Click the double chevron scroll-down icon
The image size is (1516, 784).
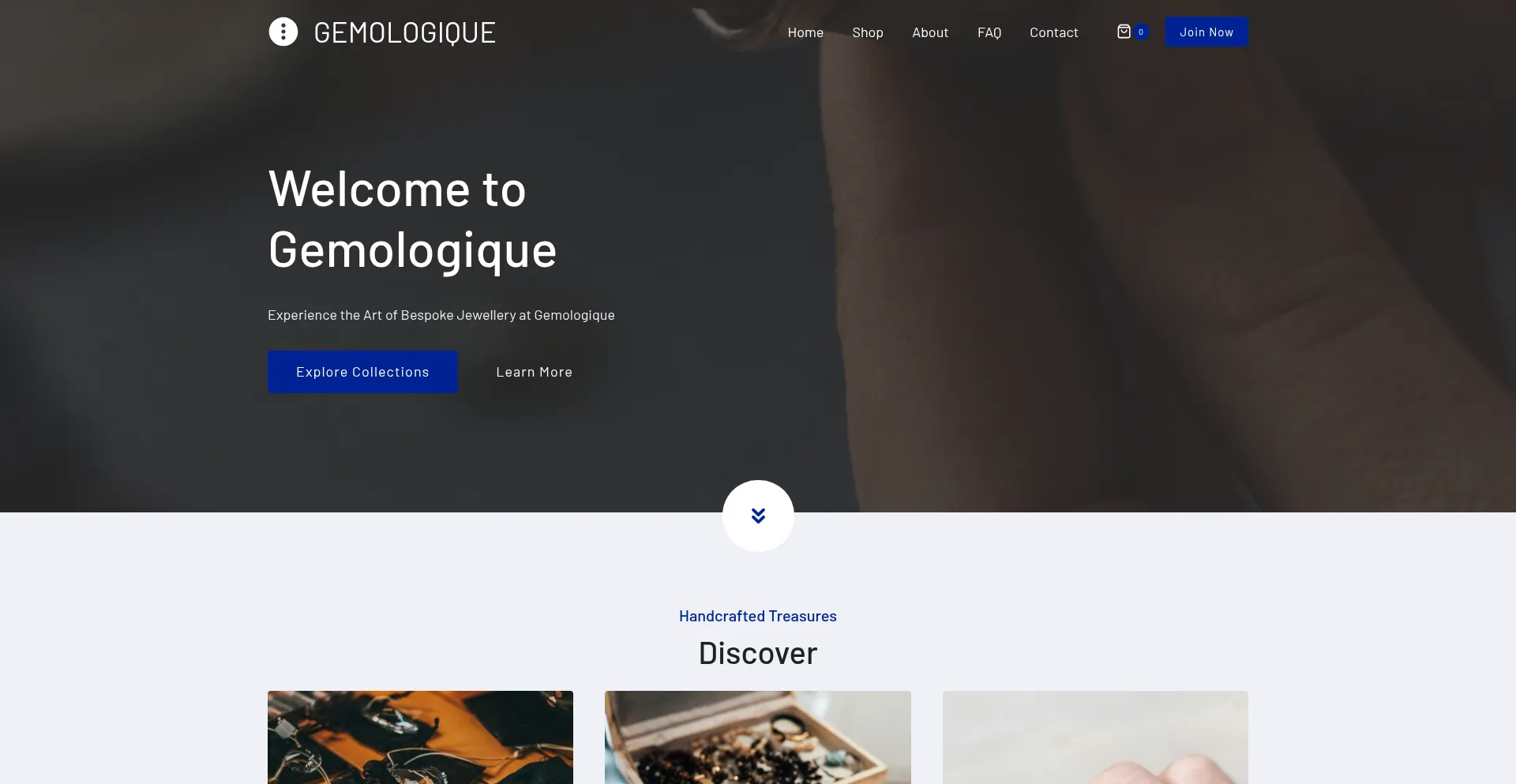(758, 516)
